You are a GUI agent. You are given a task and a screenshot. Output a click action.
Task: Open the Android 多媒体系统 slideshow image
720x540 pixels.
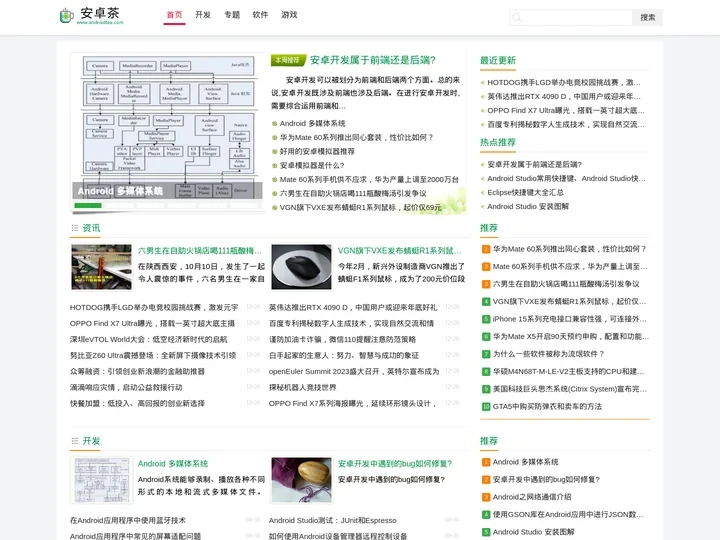pyautogui.click(x=168, y=128)
